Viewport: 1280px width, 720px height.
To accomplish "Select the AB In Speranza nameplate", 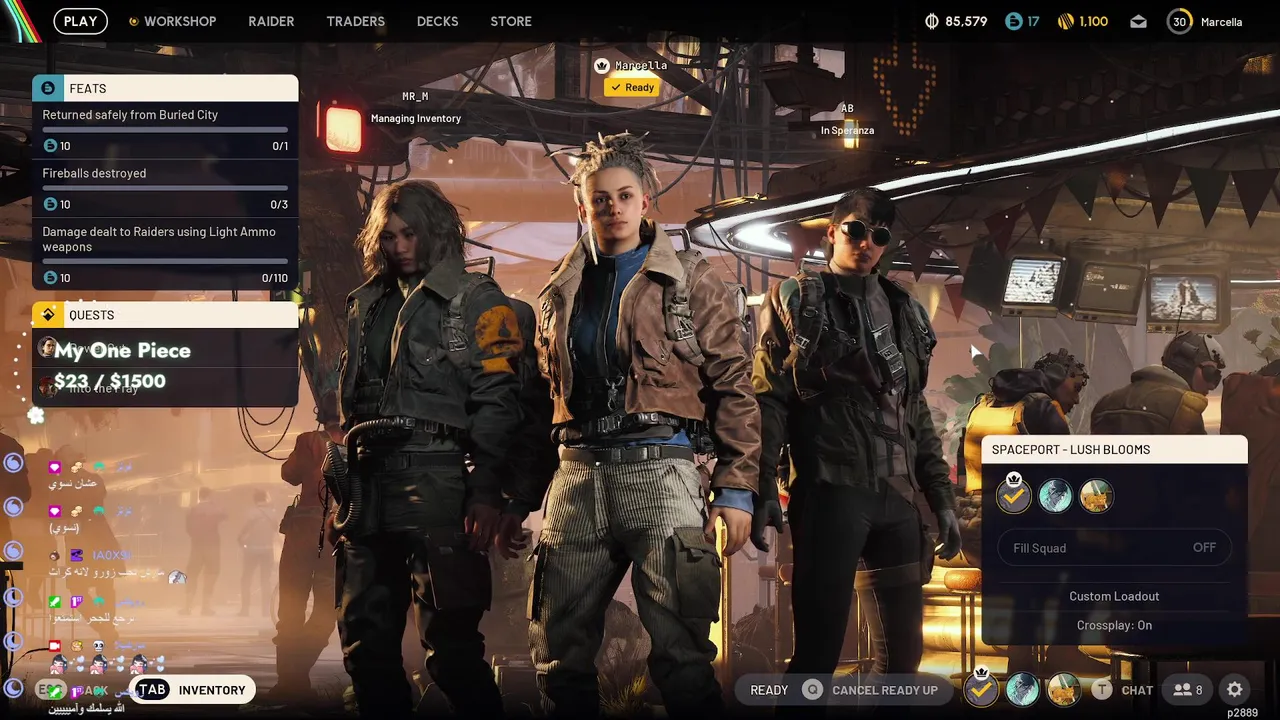I will [x=847, y=119].
